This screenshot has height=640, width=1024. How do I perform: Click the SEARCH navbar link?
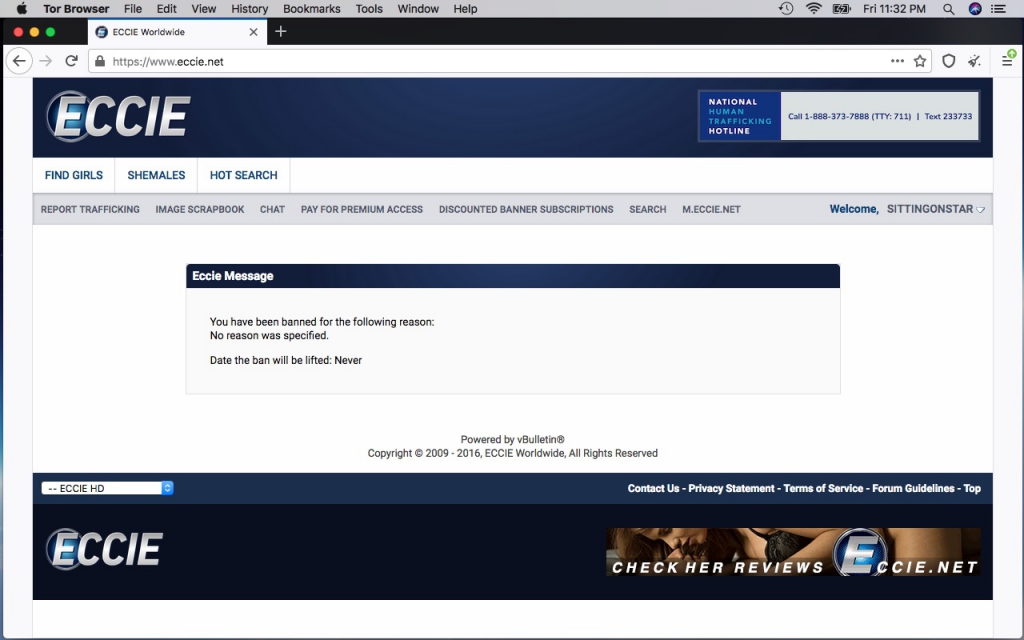click(x=648, y=209)
